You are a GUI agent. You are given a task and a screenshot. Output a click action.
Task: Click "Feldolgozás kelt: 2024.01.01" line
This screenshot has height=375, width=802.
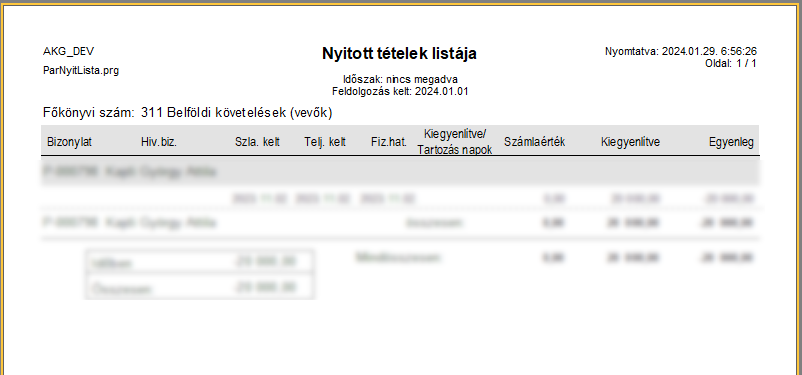click(400, 92)
